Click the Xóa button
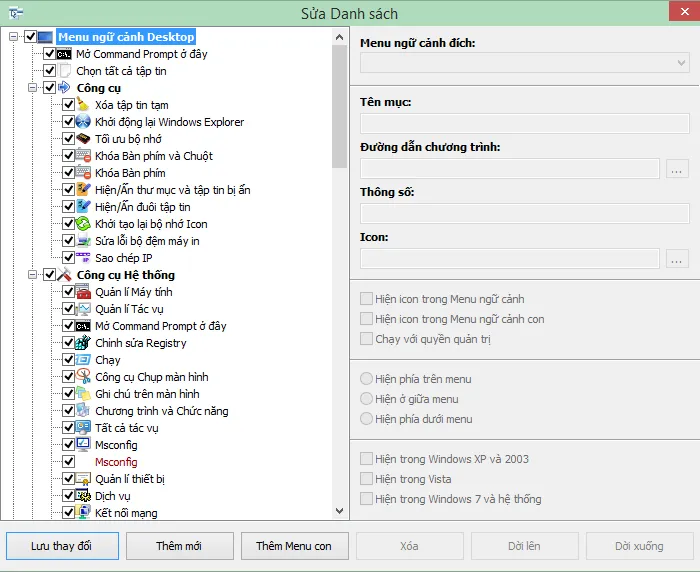 coord(409,546)
